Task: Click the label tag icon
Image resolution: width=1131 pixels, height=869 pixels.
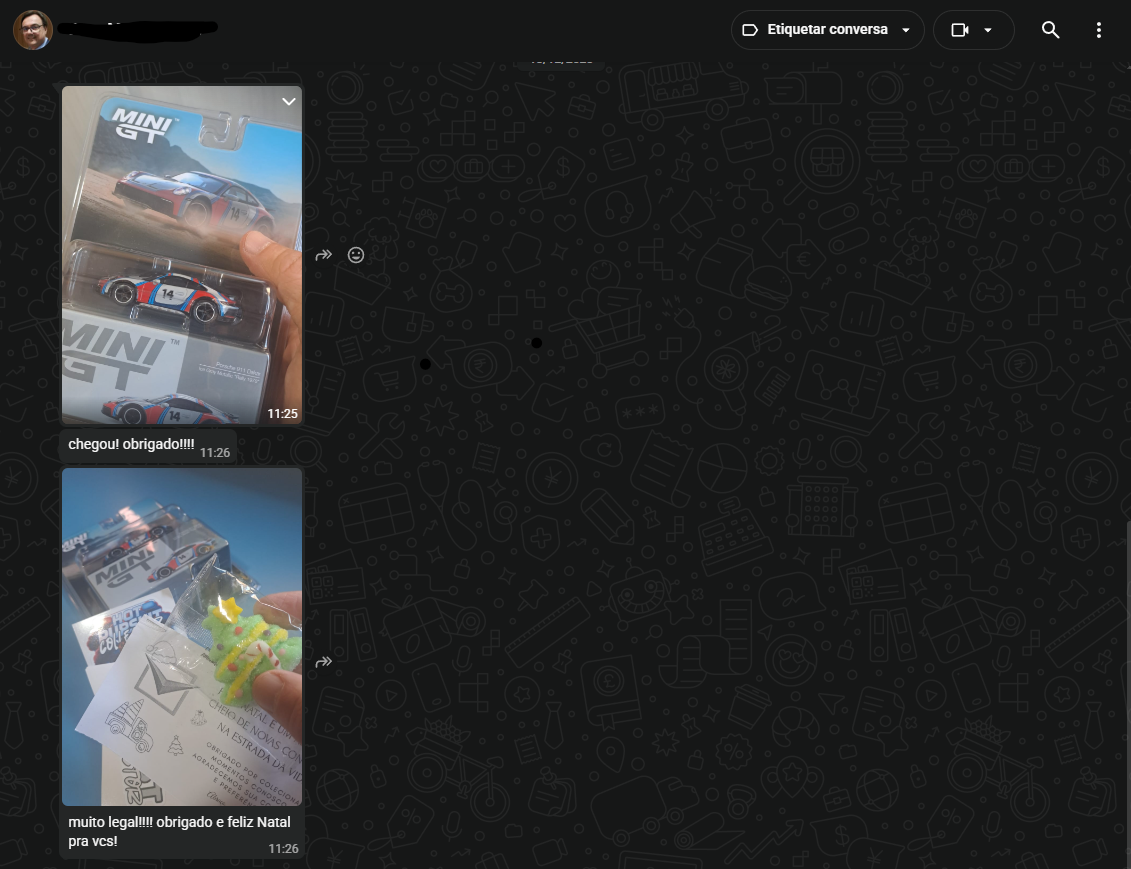Action: [750, 30]
